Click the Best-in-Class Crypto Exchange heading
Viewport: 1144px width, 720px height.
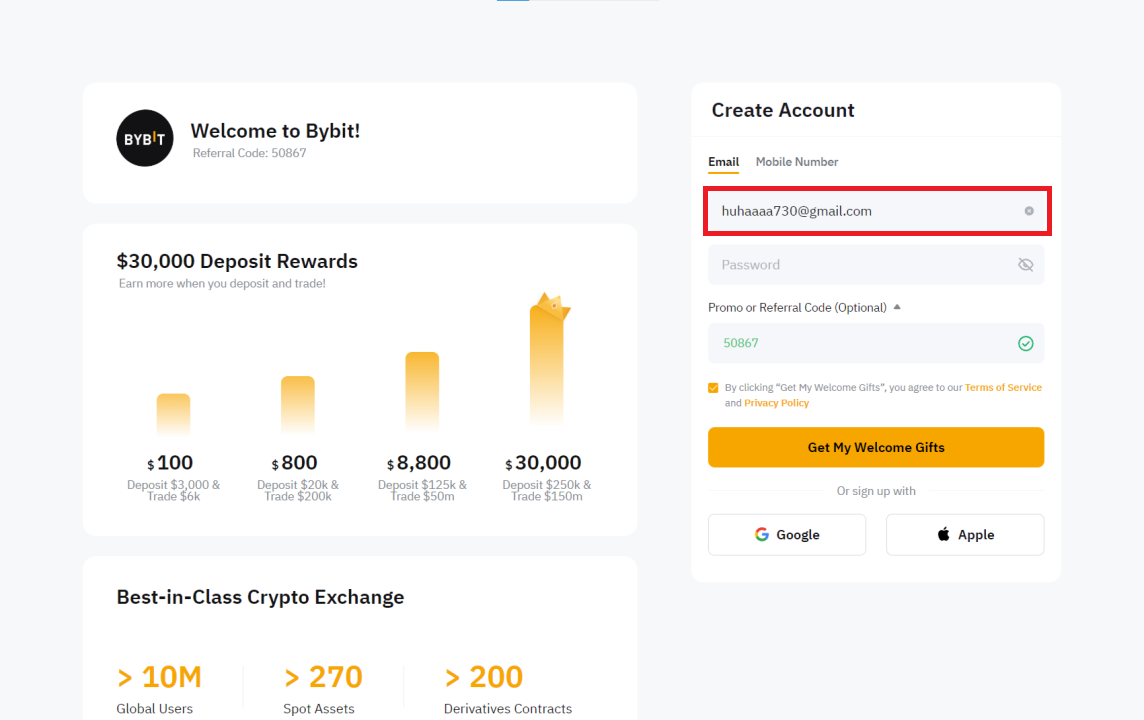point(260,597)
